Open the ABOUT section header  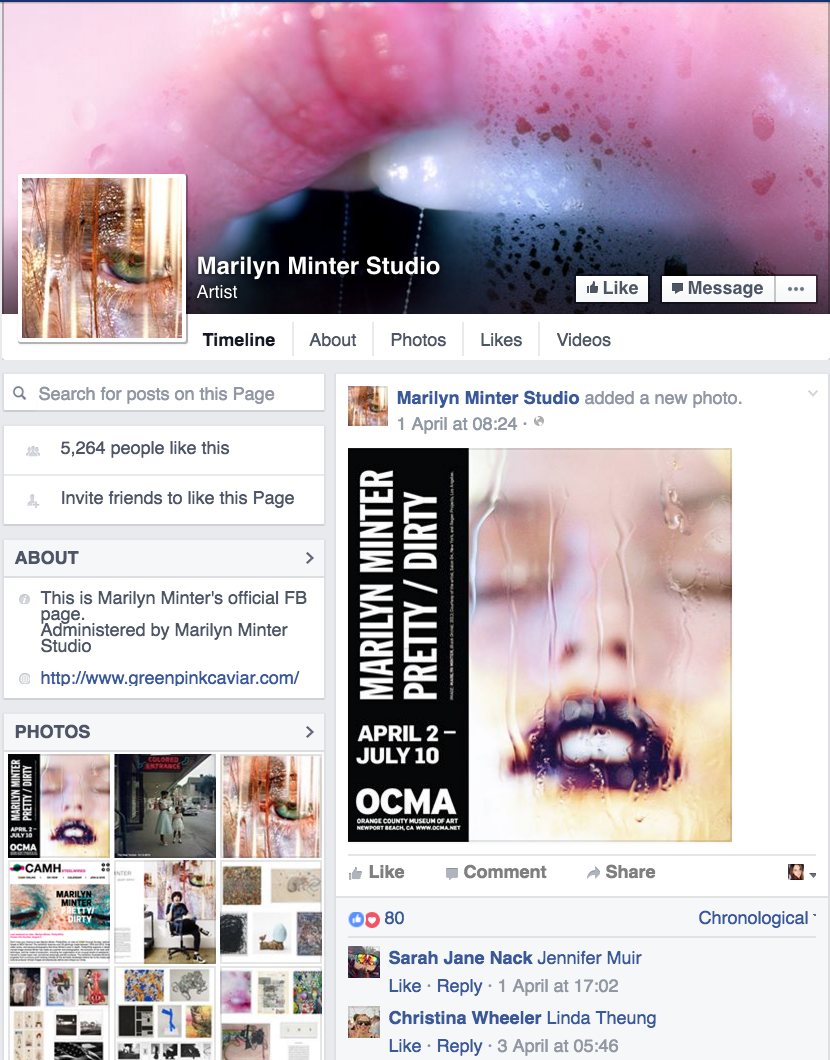164,558
